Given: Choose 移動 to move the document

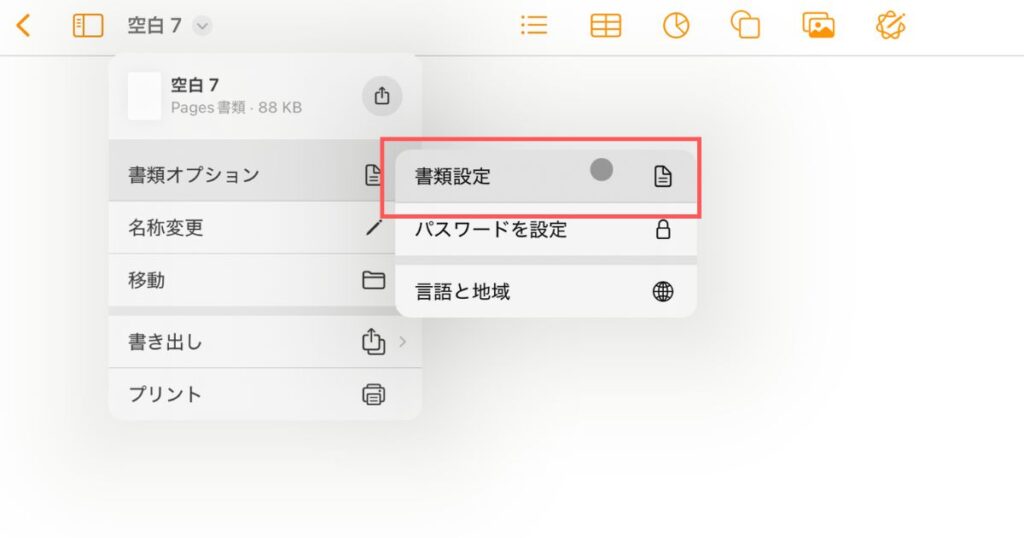Looking at the screenshot, I should [251, 280].
